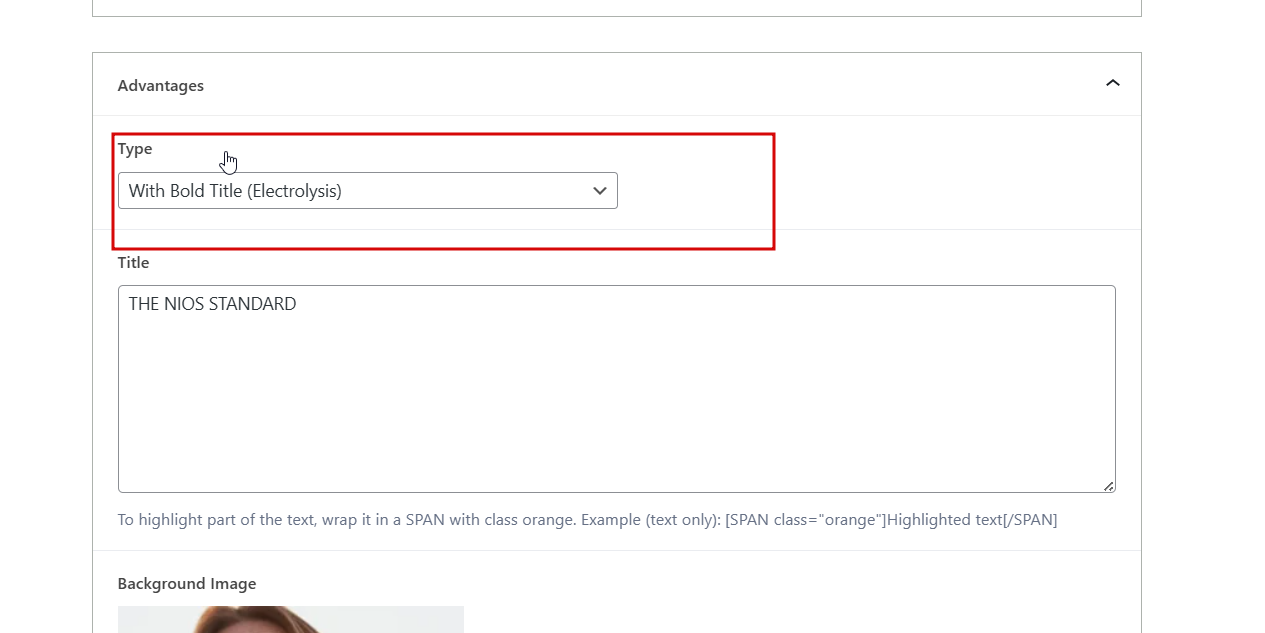Viewport: 1265px width, 633px height.
Task: Open the Type dropdown menu
Action: coord(367,191)
